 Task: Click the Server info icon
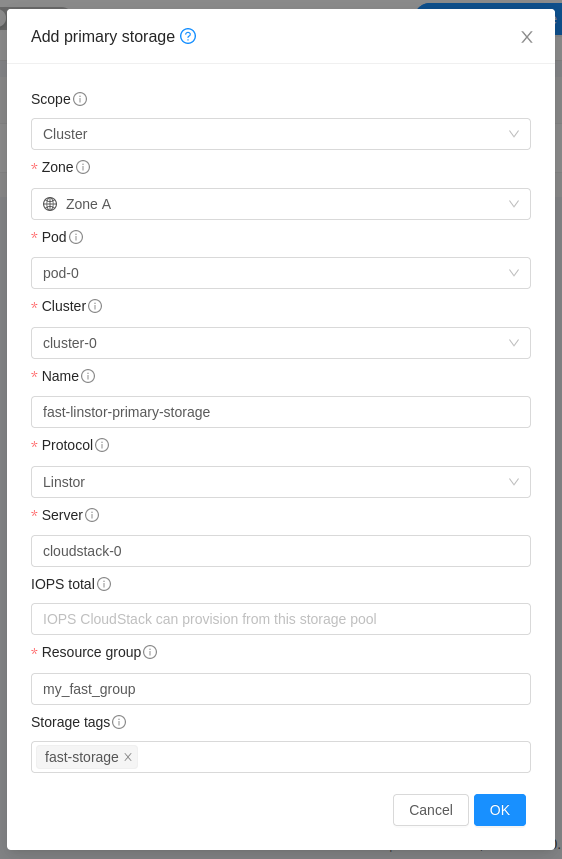tap(92, 516)
